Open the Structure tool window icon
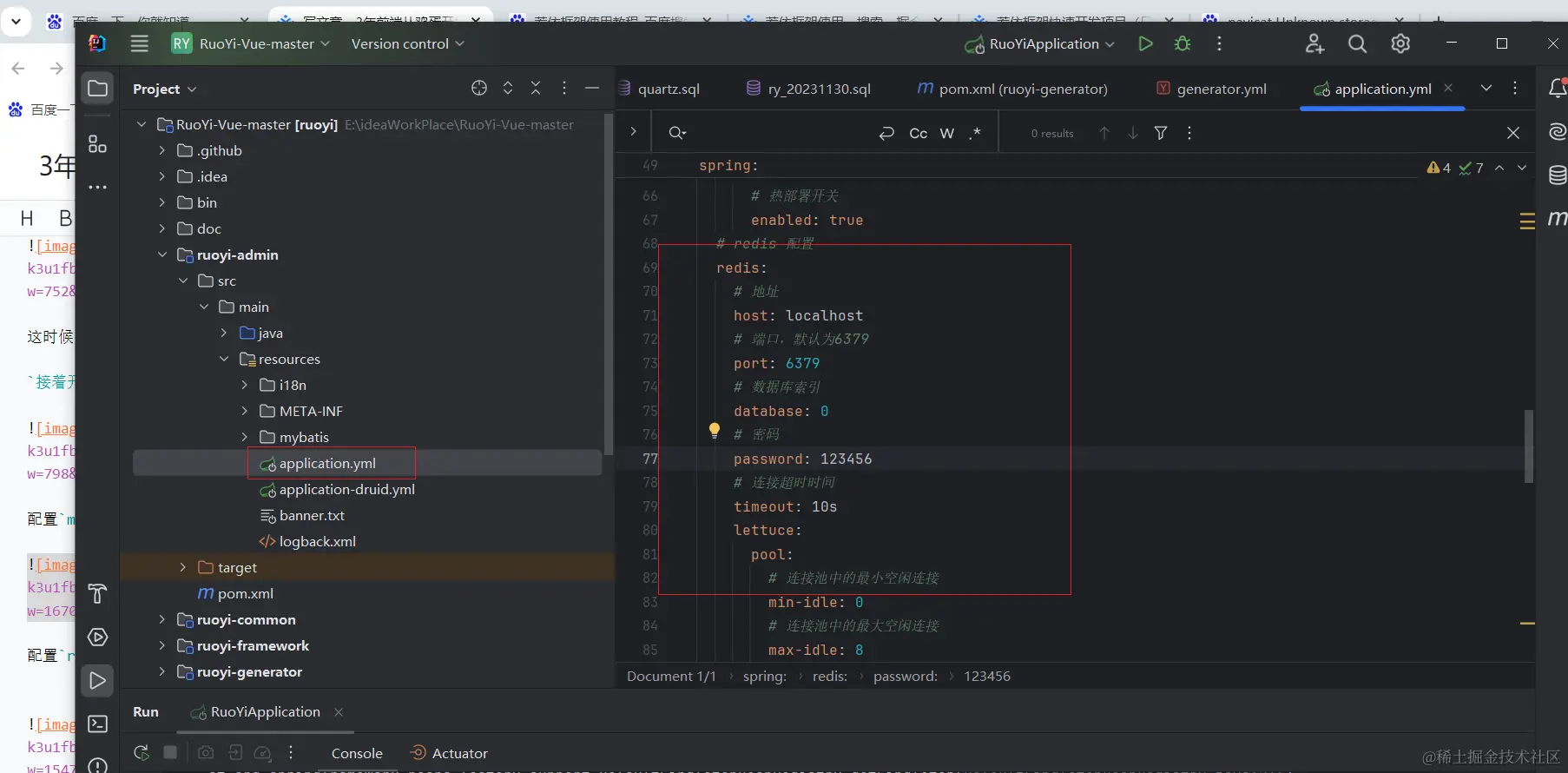Image resolution: width=1568 pixels, height=773 pixels. 97,144
